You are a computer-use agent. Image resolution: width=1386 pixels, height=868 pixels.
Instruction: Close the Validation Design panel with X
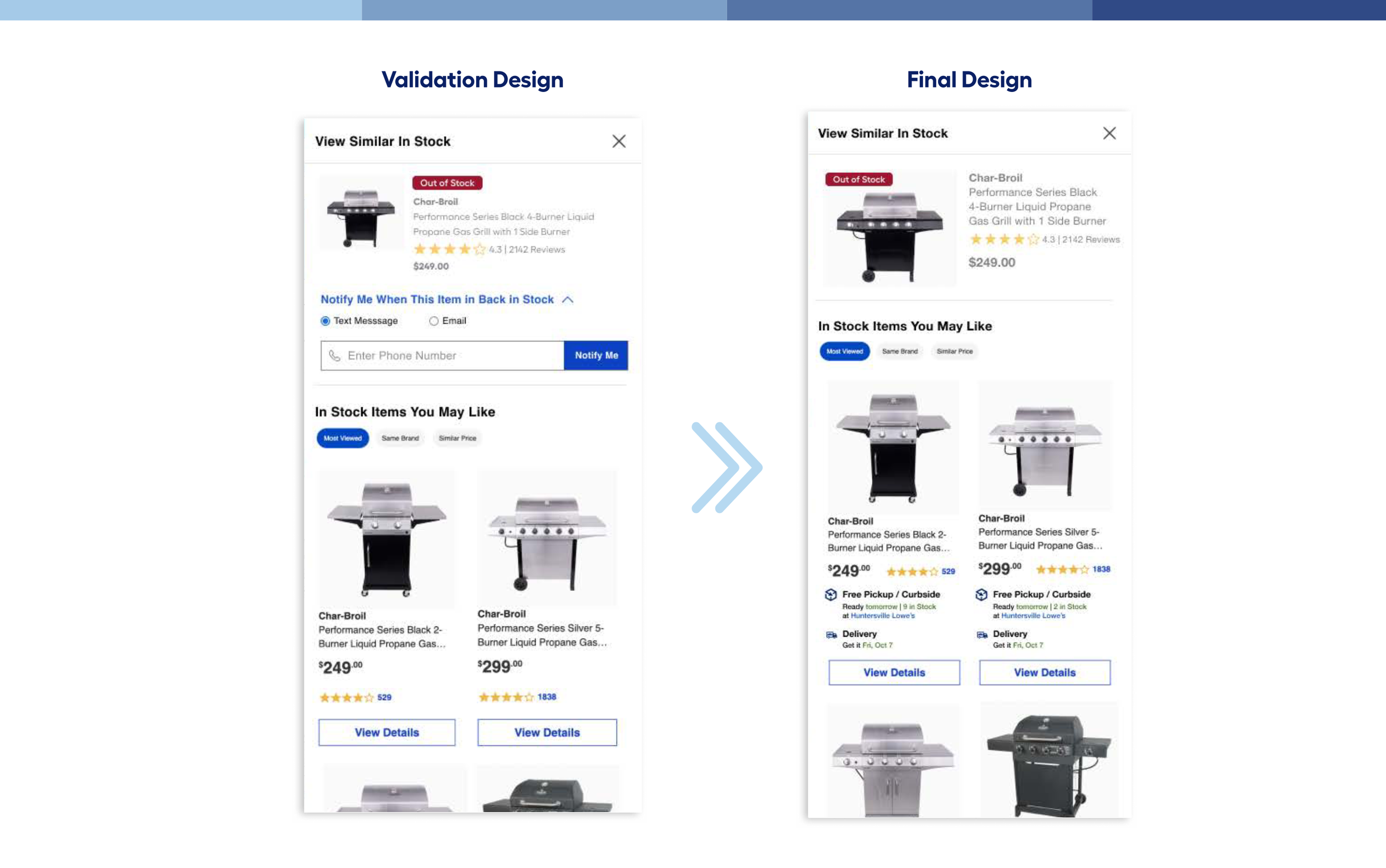[618, 141]
